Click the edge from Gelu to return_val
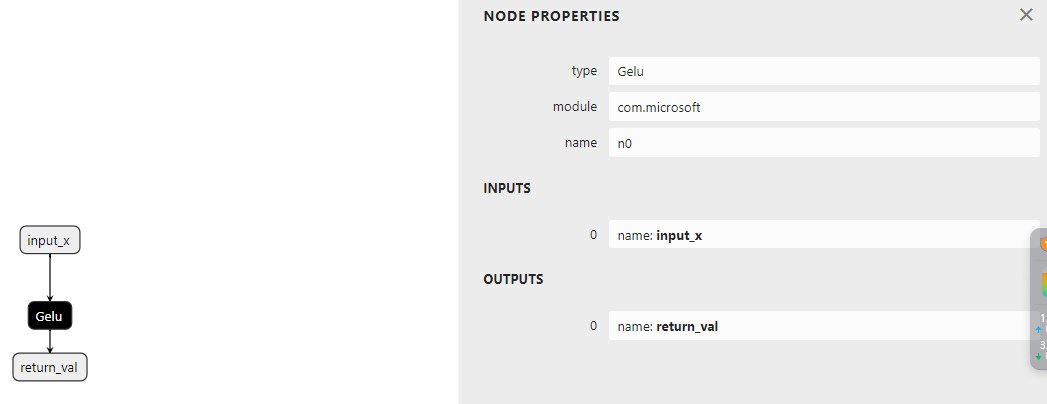Image resolution: width=1047 pixels, height=404 pixels. coord(50,341)
